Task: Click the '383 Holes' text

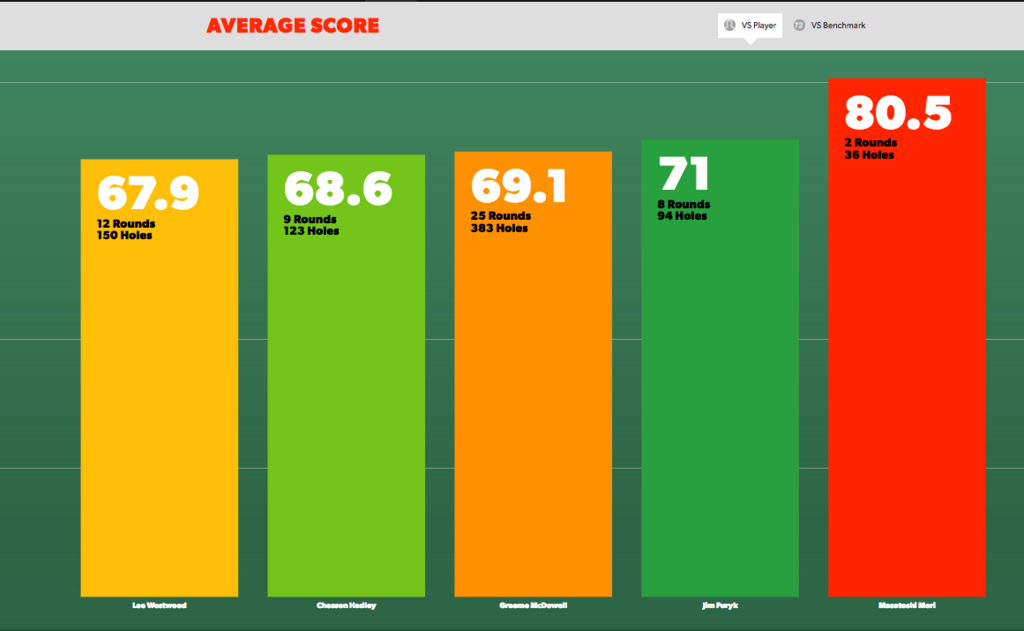Action: [x=500, y=228]
